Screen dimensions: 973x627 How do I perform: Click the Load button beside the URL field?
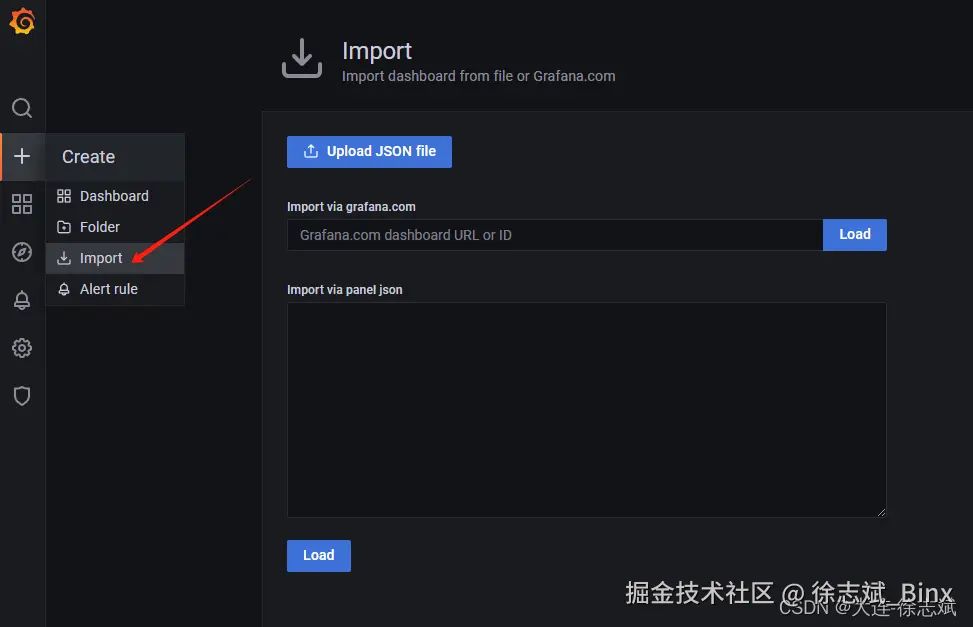(x=854, y=235)
